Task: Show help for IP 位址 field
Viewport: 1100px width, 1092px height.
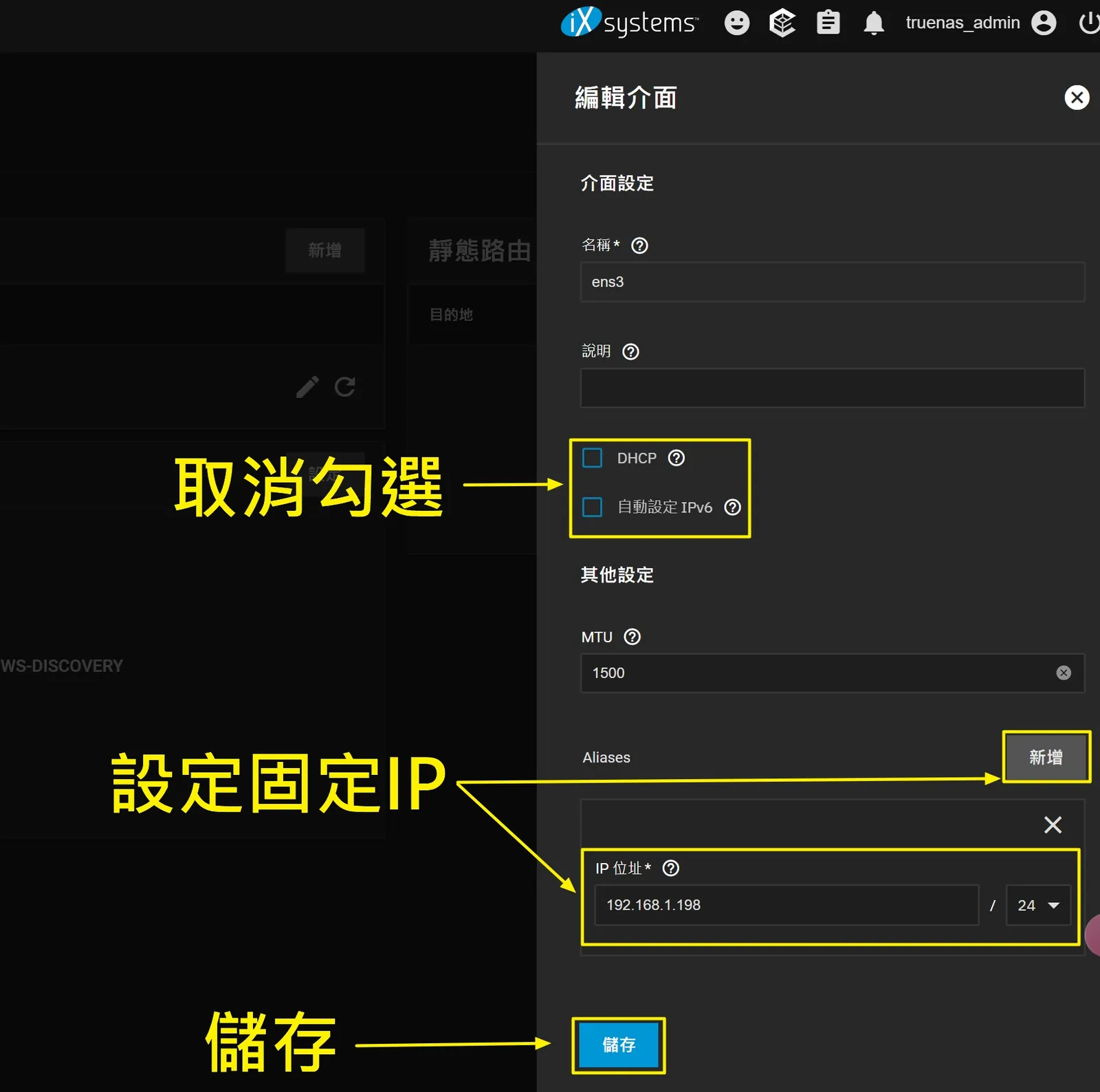Action: point(670,869)
